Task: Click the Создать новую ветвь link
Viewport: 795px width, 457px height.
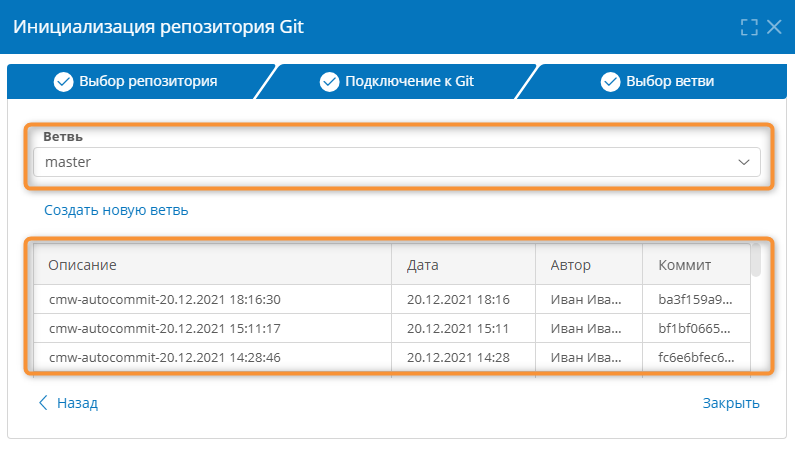Action: tap(116, 210)
